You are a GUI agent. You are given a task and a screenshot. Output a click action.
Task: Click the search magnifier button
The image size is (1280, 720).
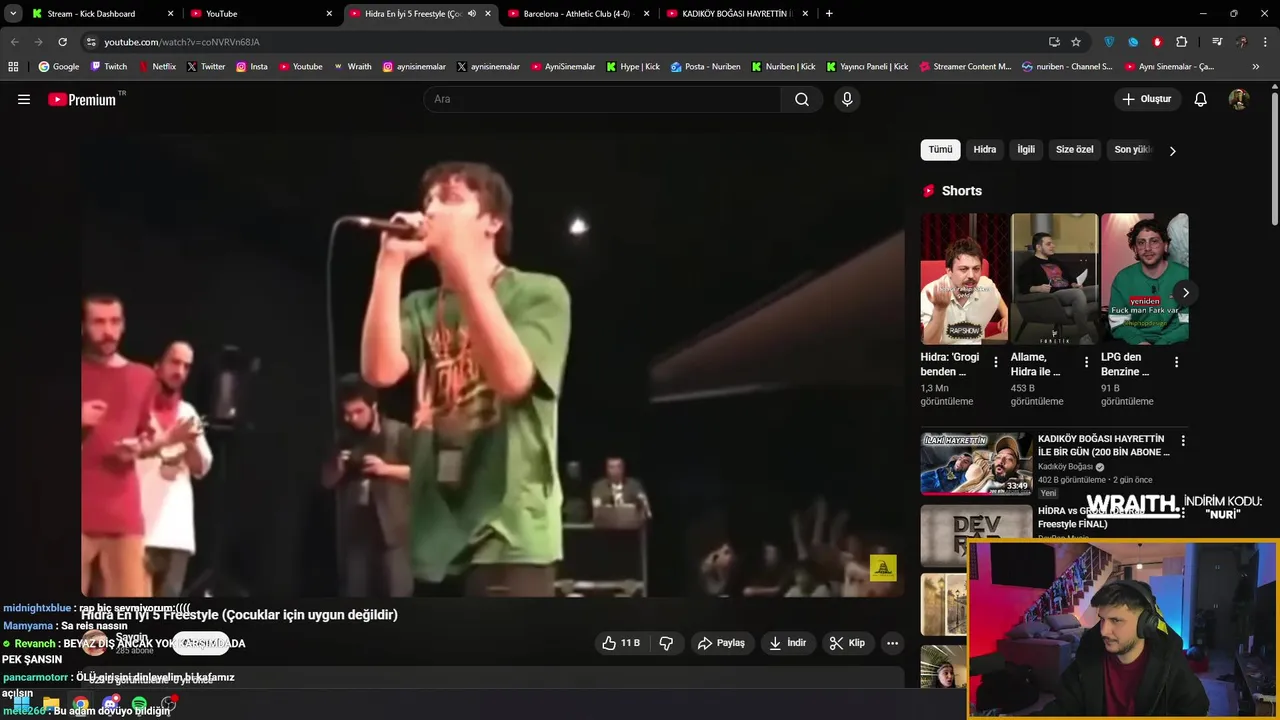pyautogui.click(x=802, y=99)
